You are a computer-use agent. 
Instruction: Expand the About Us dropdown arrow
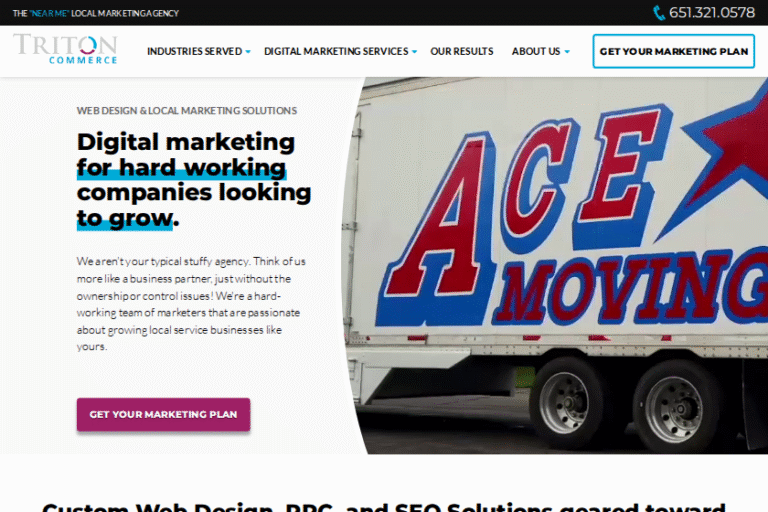click(x=567, y=51)
